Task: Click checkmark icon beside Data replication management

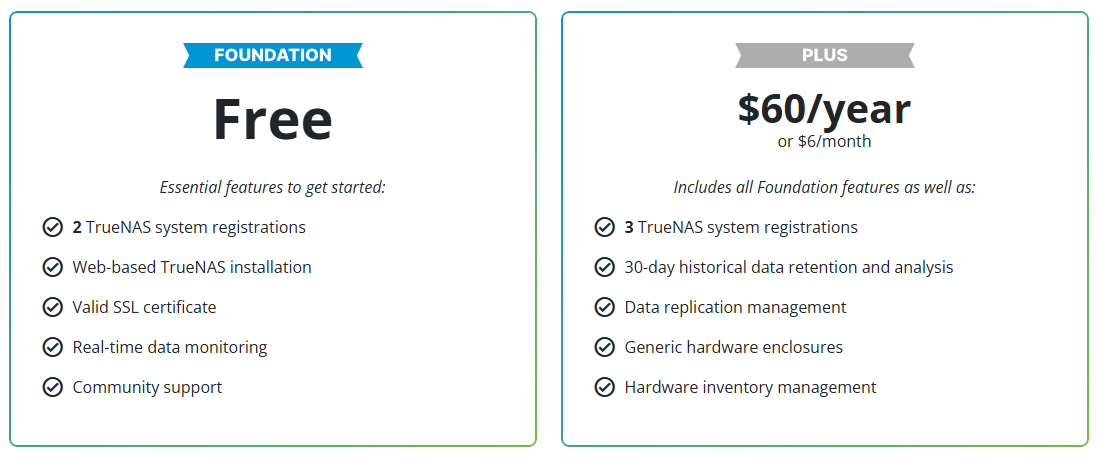Action: (605, 307)
